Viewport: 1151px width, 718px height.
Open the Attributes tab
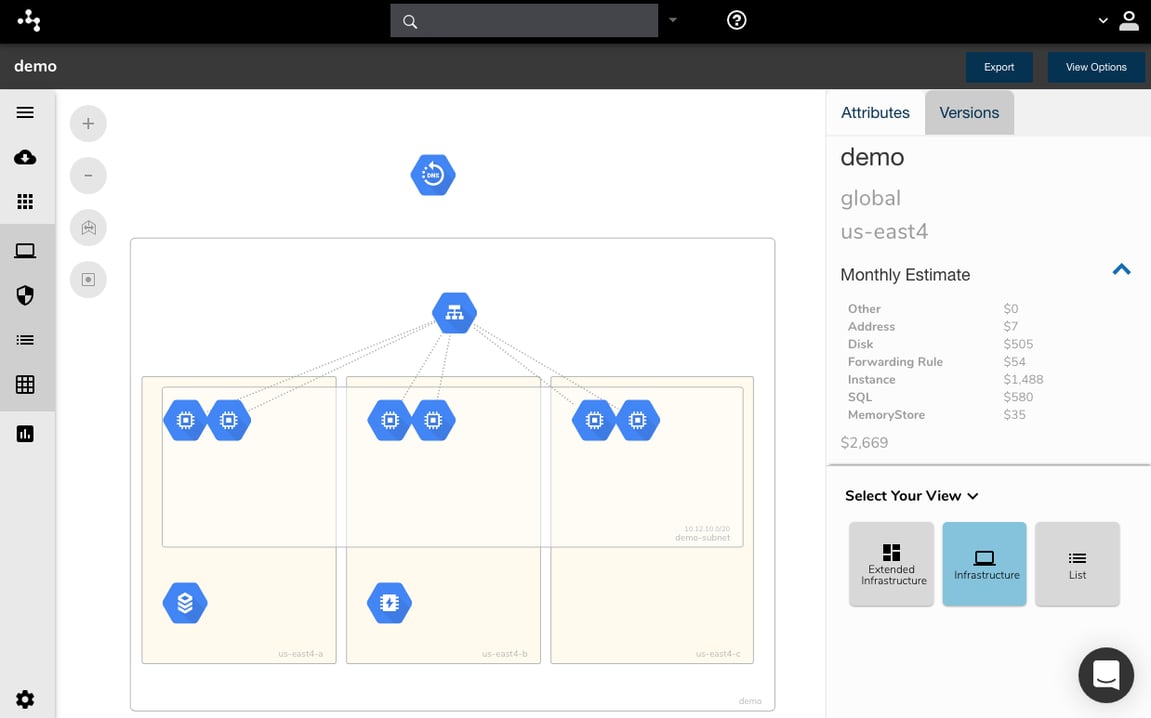click(x=875, y=112)
